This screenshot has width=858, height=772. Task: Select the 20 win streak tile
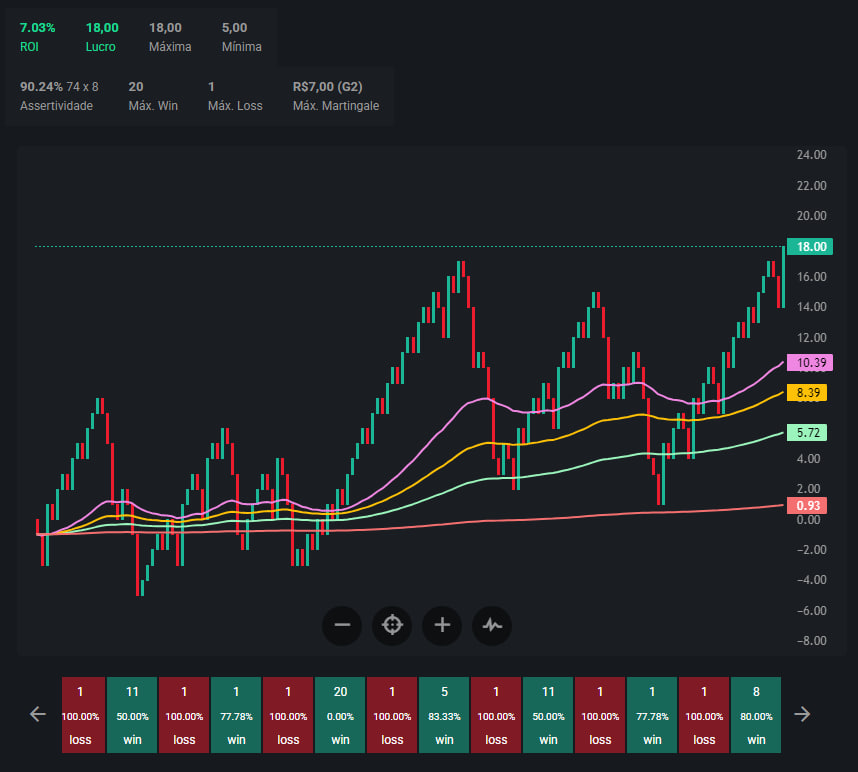pyautogui.click(x=340, y=714)
